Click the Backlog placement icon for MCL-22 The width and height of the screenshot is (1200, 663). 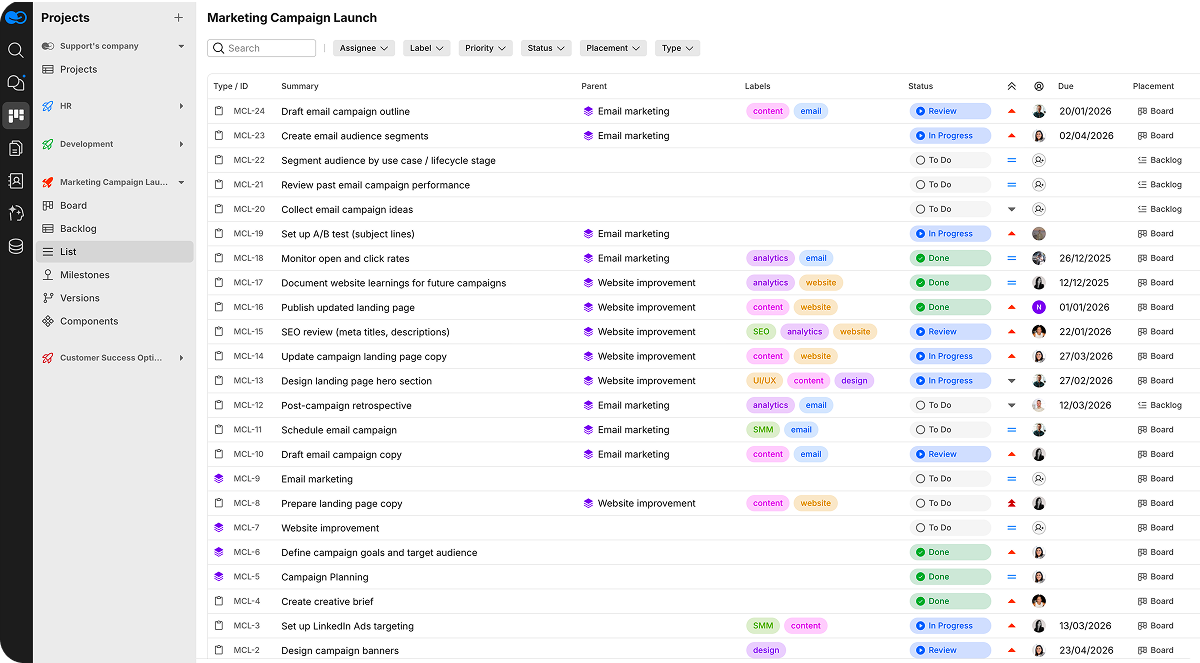[1142, 160]
